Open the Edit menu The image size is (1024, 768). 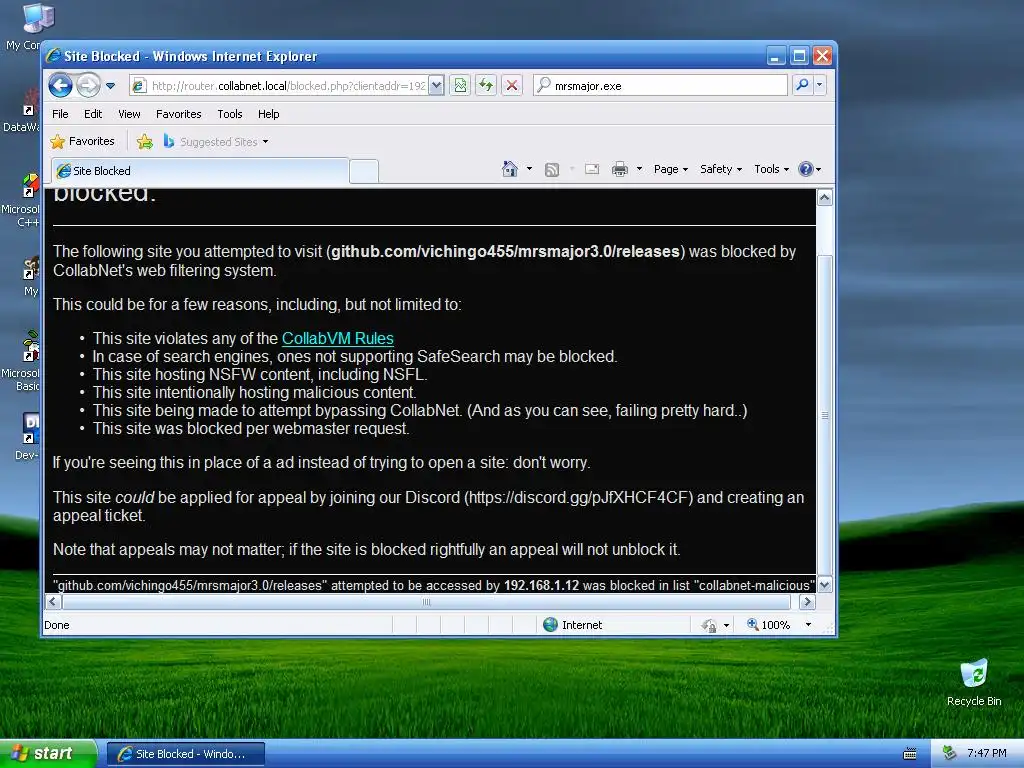(x=93, y=114)
